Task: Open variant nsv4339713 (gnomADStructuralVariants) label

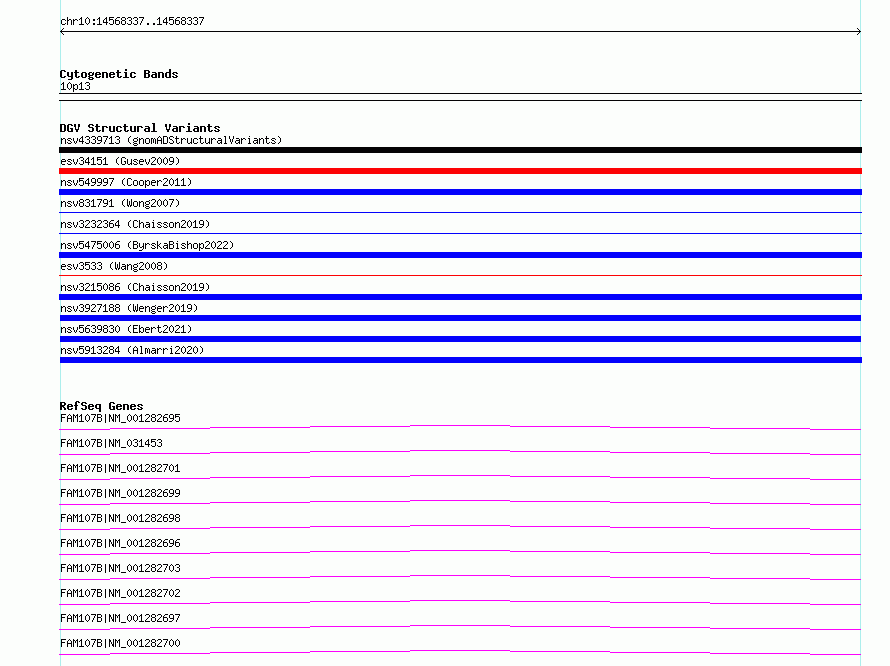Action: [x=171, y=140]
